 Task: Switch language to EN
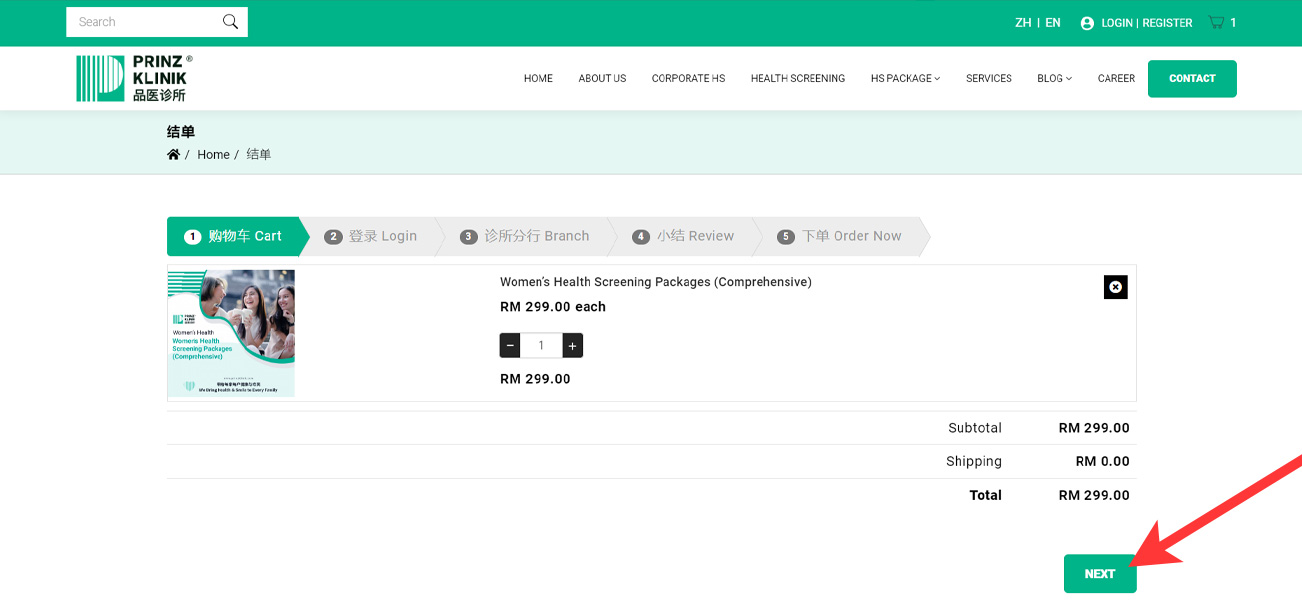coord(1053,22)
